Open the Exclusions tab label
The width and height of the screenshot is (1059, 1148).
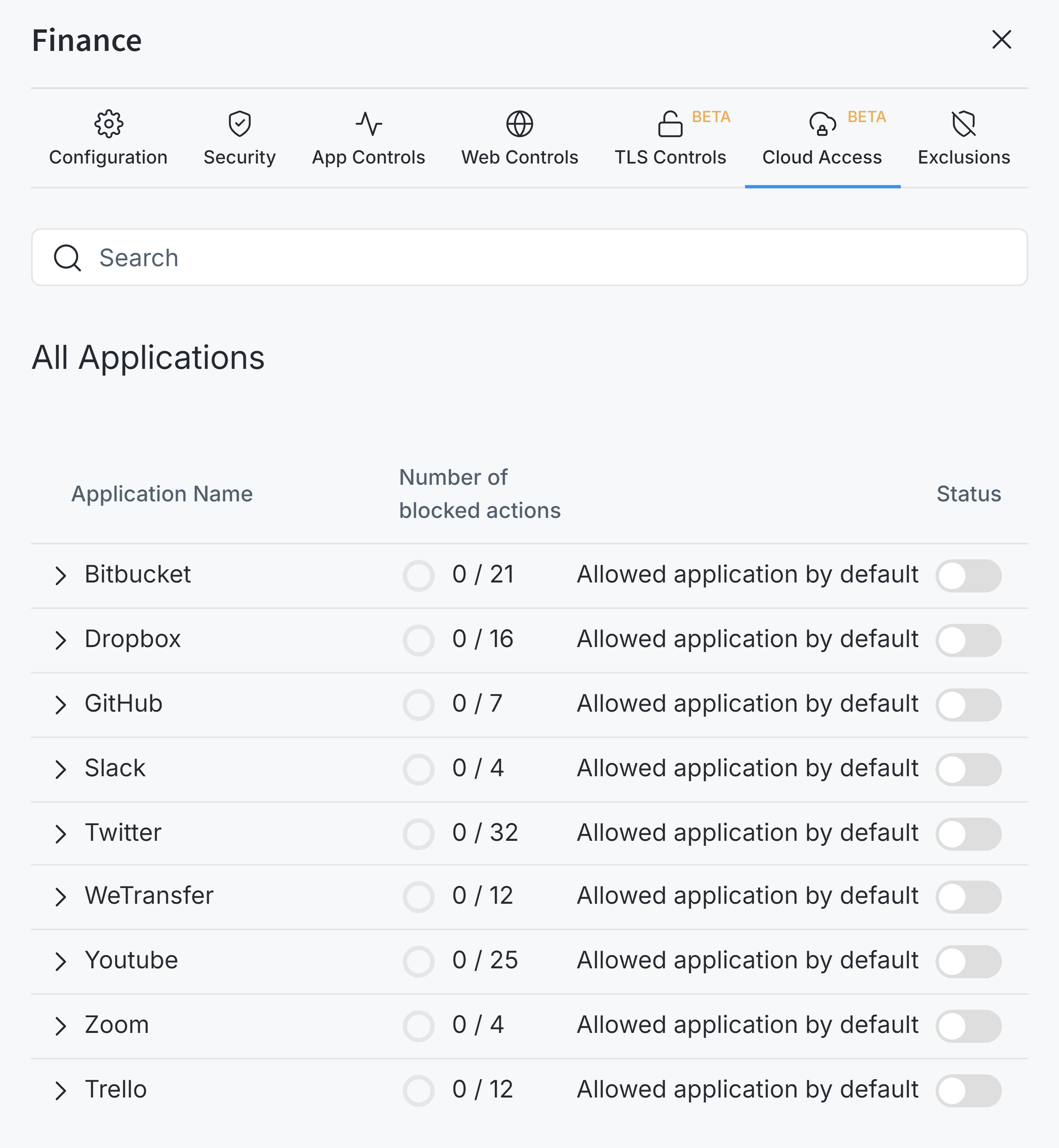click(x=964, y=157)
